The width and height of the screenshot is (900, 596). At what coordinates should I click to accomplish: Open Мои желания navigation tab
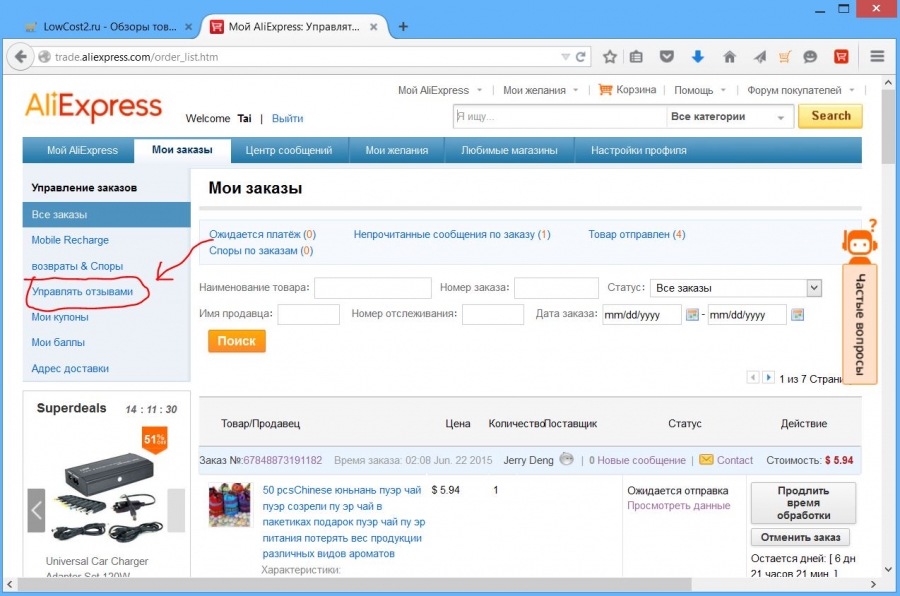click(397, 150)
